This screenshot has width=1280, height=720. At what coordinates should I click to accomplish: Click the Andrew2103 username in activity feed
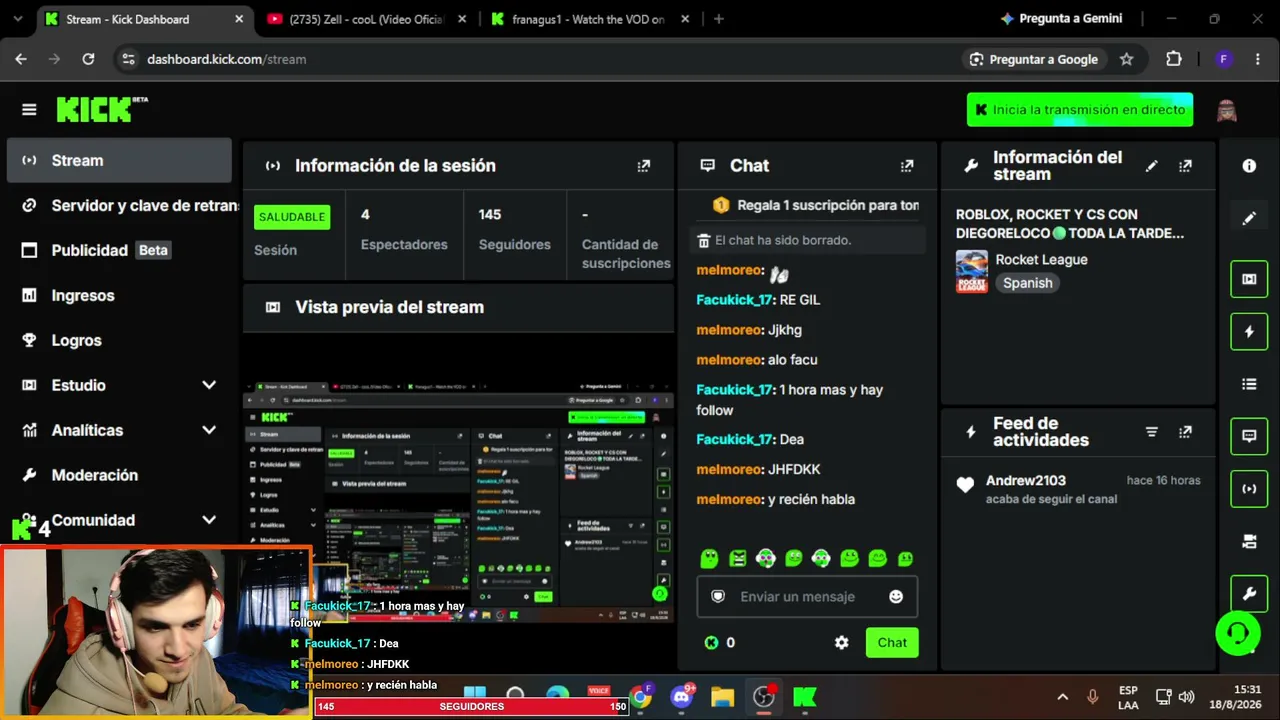[x=1026, y=481]
